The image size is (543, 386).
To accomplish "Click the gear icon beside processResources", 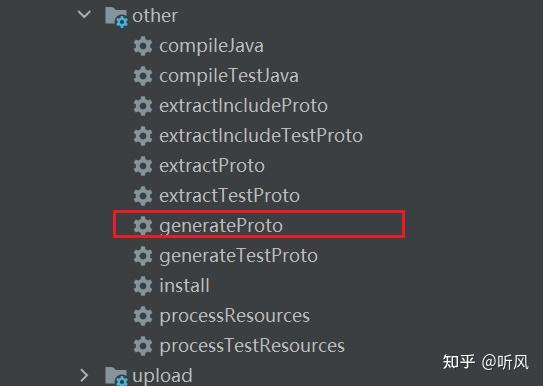I will (x=143, y=316).
